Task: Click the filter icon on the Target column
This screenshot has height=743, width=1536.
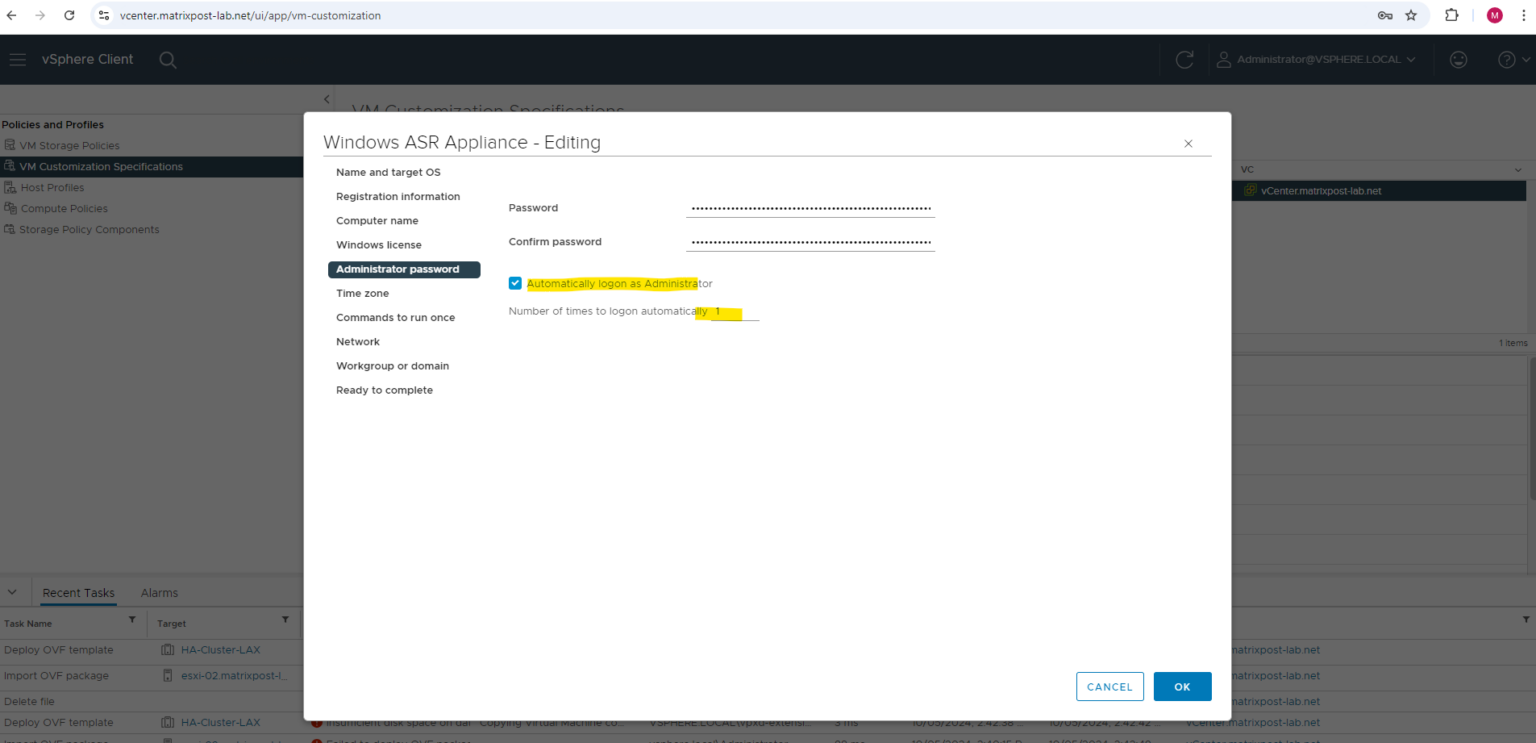Action: pyautogui.click(x=284, y=623)
